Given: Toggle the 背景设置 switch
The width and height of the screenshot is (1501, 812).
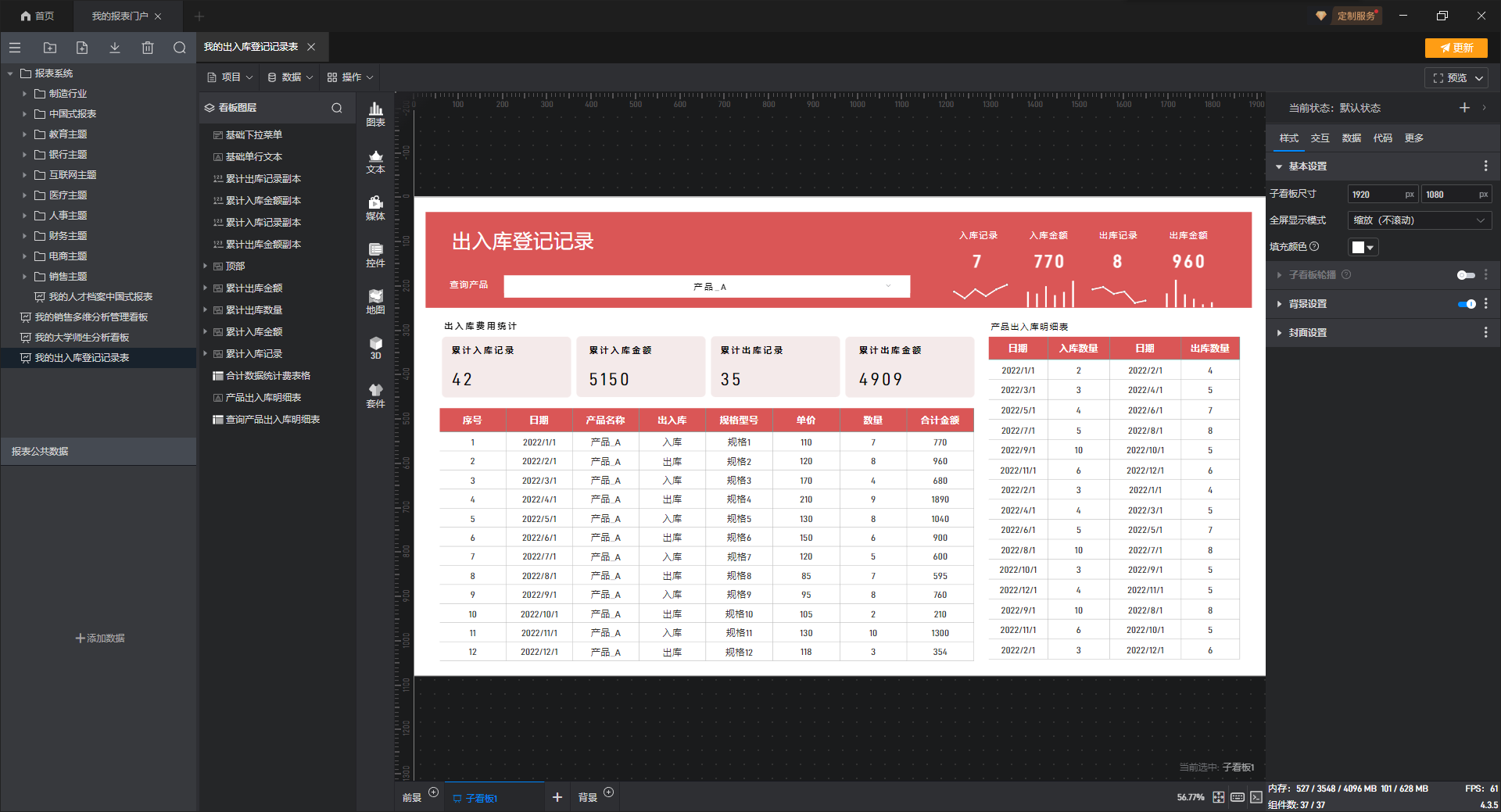Looking at the screenshot, I should click(1467, 304).
